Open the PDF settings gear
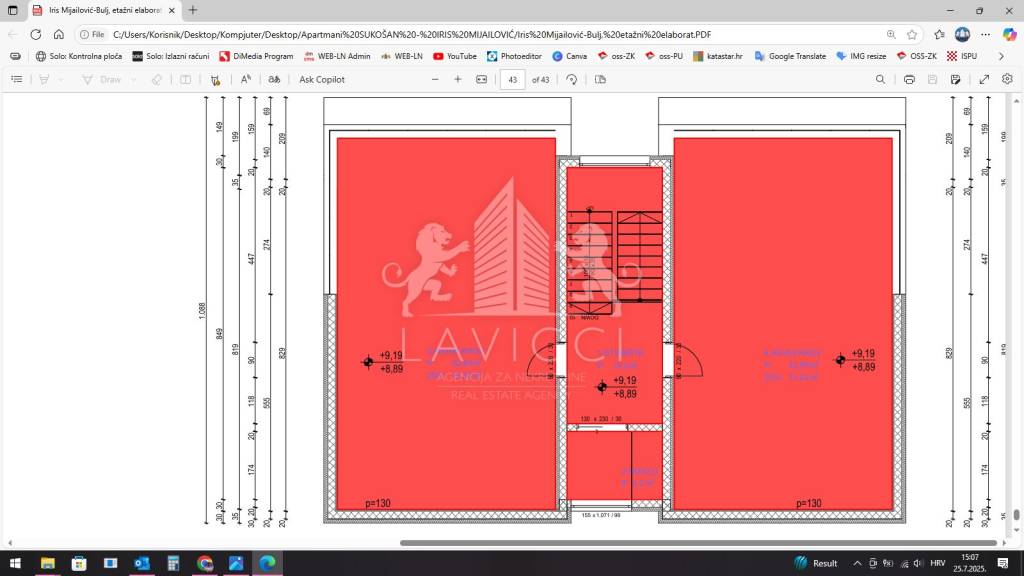The height and width of the screenshot is (576, 1024). tap(1007, 79)
